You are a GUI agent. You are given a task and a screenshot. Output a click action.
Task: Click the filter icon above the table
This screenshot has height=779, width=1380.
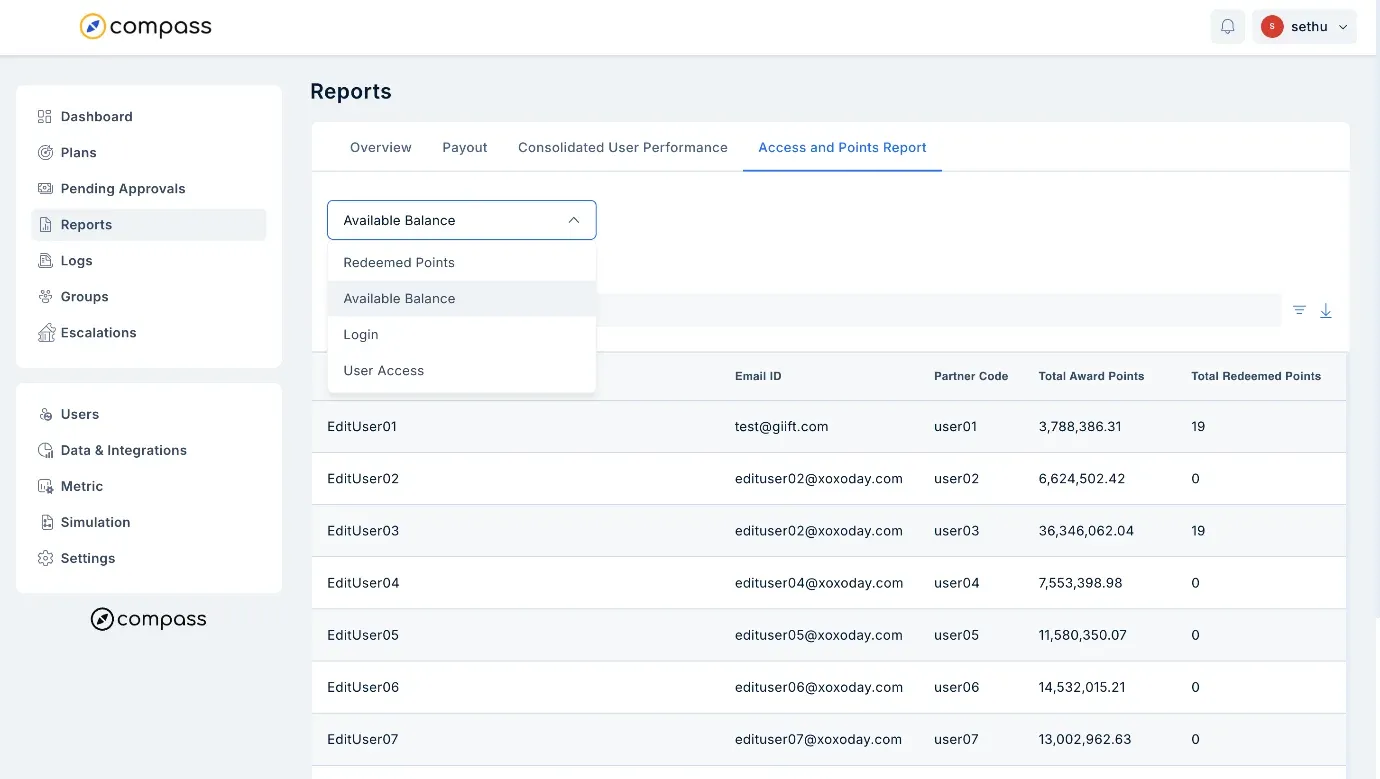coord(1299,310)
